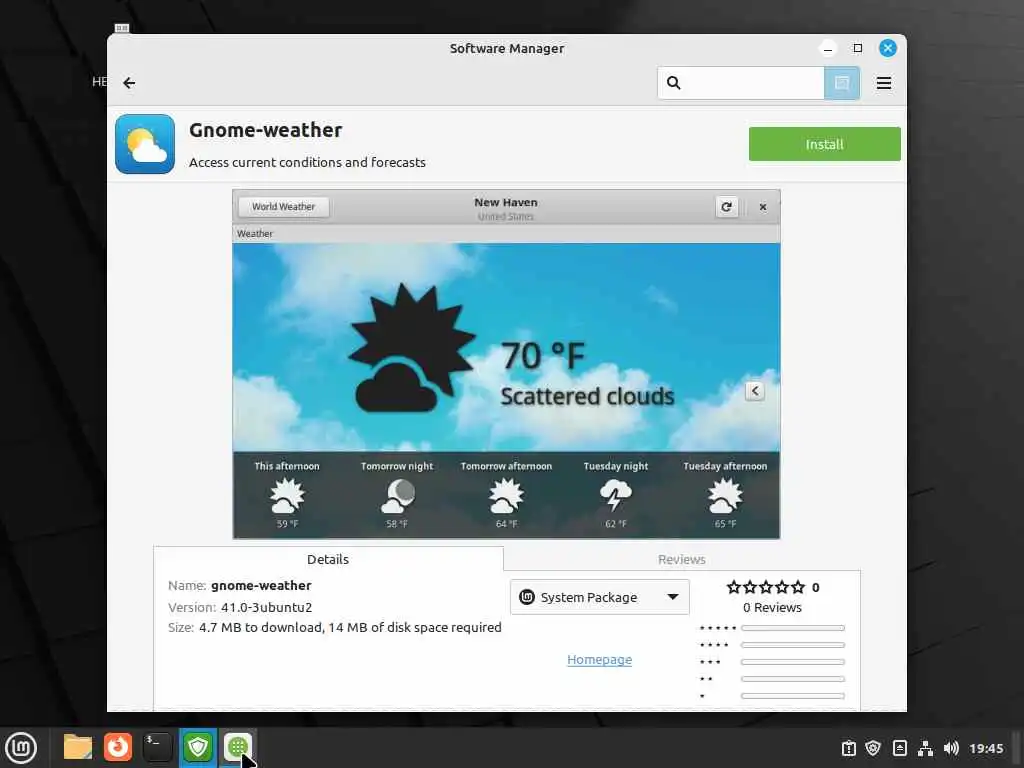Viewport: 1024px width, 768px height.
Task: Maximize the Software Manager window
Action: pyautogui.click(x=857, y=48)
